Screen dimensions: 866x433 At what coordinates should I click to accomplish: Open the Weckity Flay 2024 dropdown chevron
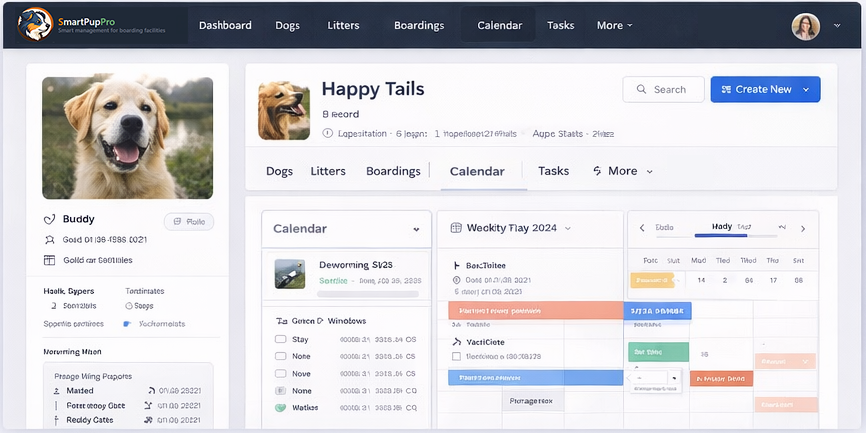pyautogui.click(x=567, y=228)
